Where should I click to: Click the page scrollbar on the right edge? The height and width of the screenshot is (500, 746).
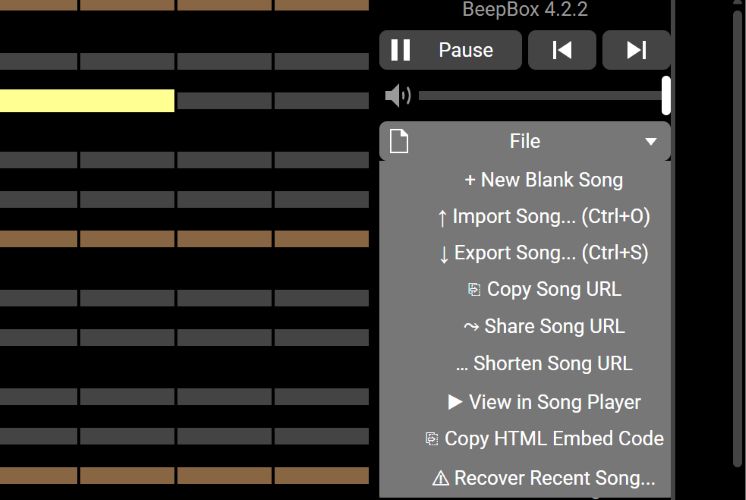(738, 238)
